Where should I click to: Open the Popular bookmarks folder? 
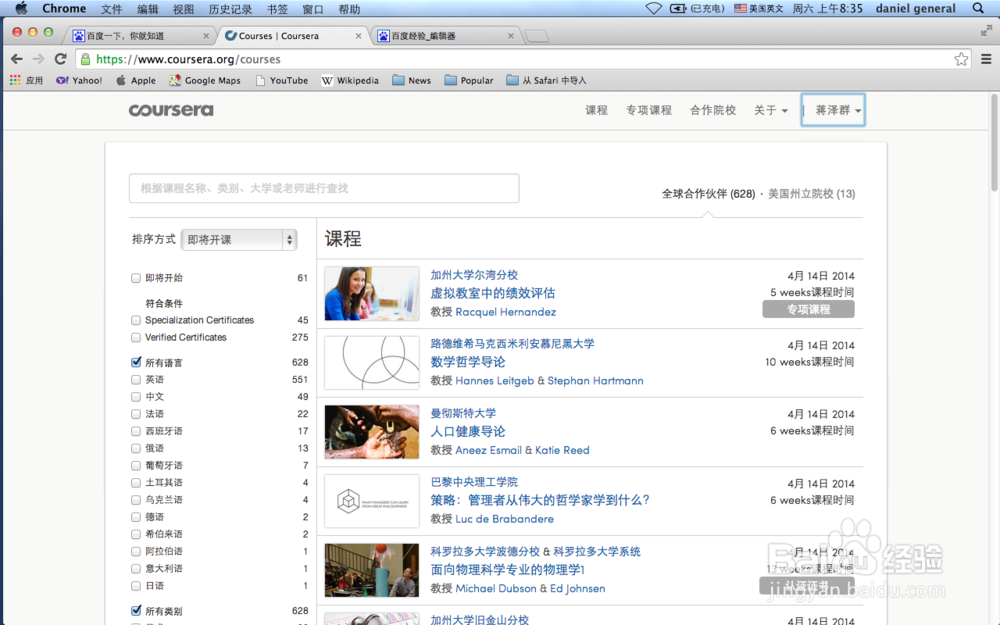pos(469,80)
